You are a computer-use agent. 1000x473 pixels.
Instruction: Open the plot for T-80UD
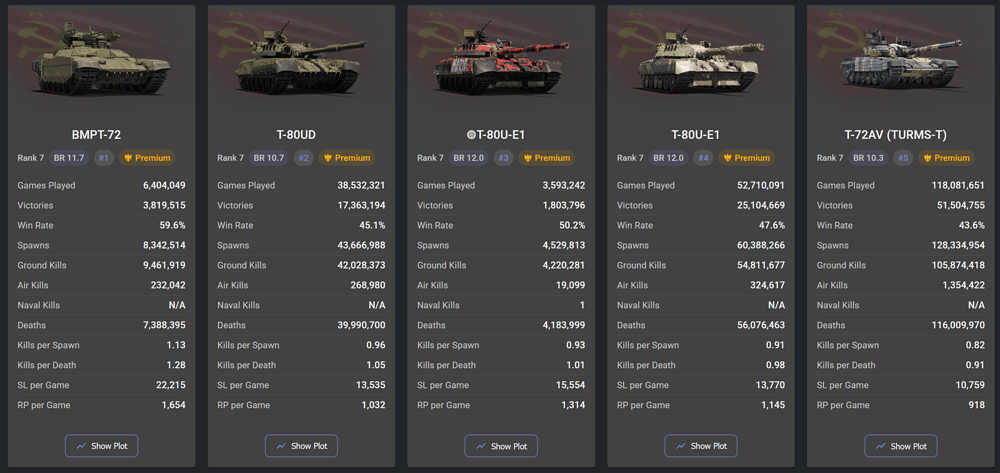pos(301,446)
